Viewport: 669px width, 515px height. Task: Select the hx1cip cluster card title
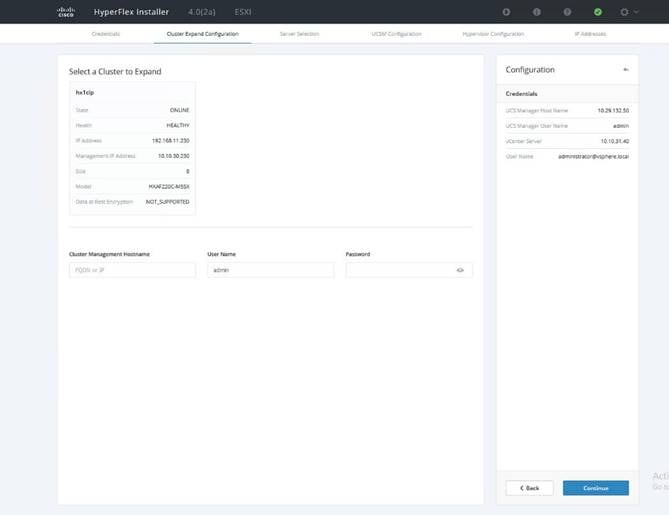85,92
